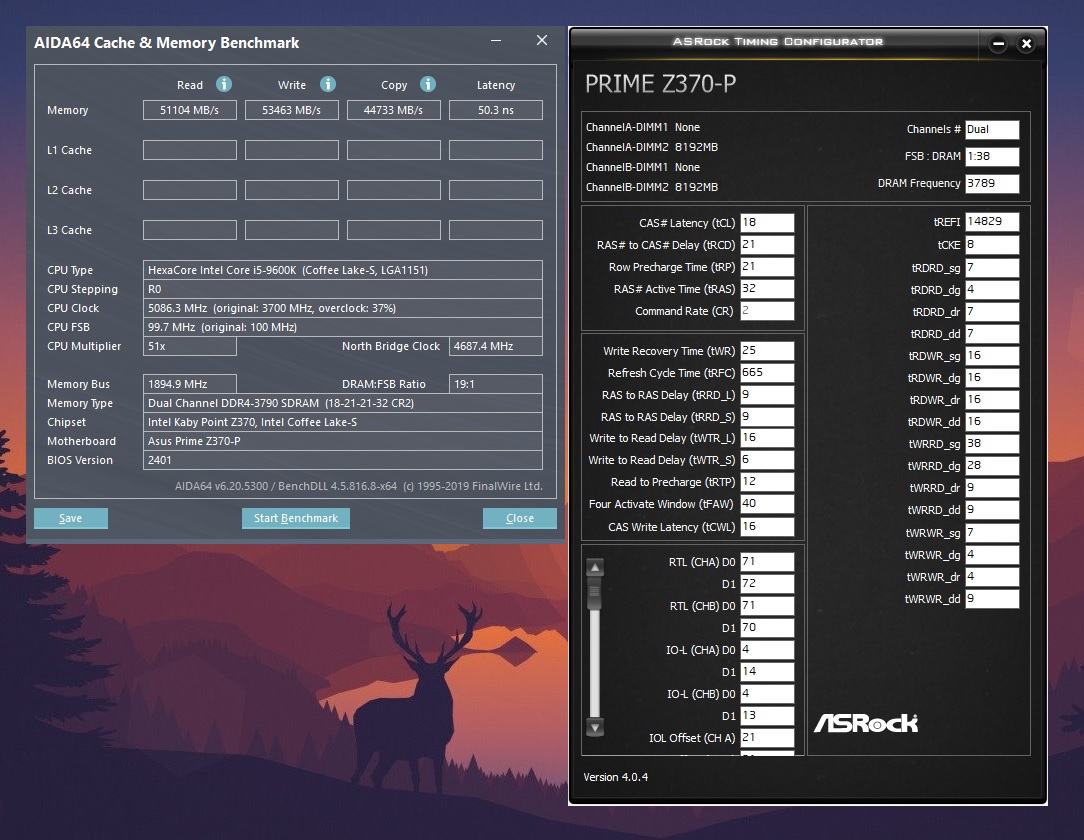Click the Motherboard Asus Prime Z370-P field
This screenshot has width=1084, height=840.
pos(343,441)
